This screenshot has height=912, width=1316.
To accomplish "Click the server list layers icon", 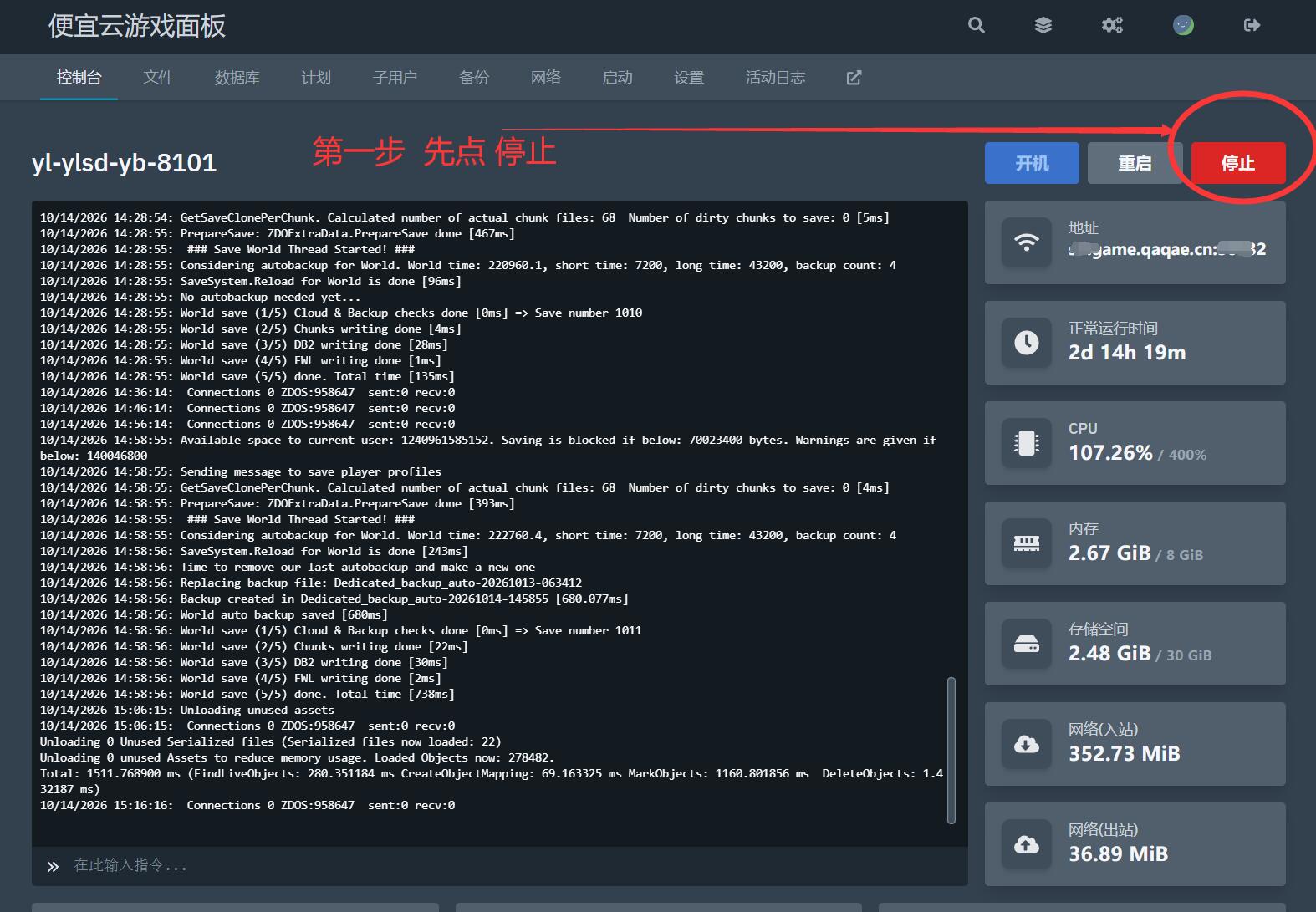I will click(x=1043, y=25).
